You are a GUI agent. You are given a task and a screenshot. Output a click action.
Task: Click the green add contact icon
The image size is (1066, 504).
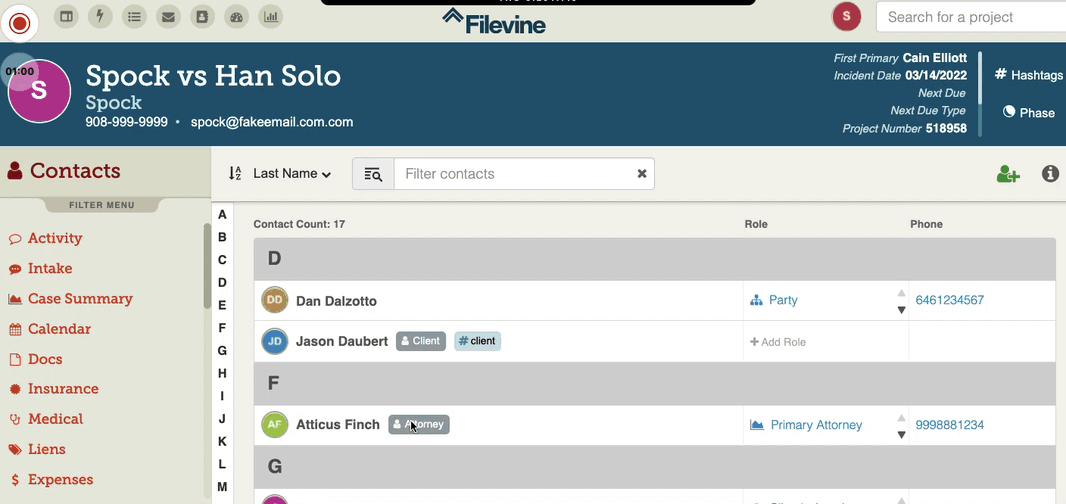[1008, 174]
